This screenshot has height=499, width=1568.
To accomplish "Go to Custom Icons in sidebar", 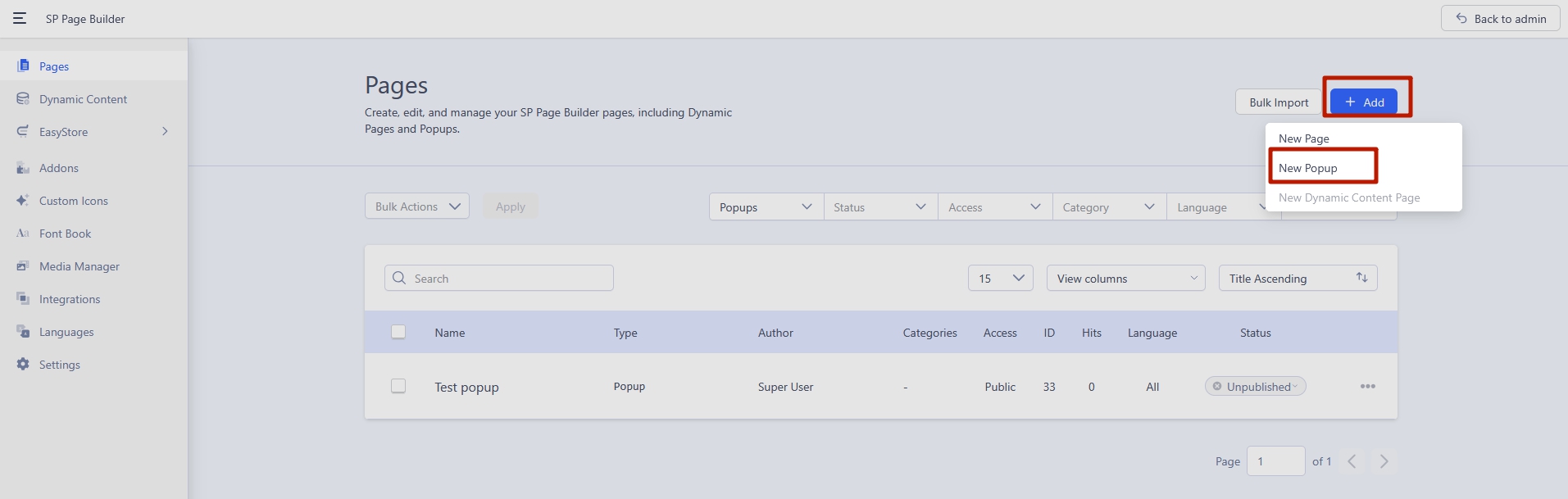I will (73, 201).
